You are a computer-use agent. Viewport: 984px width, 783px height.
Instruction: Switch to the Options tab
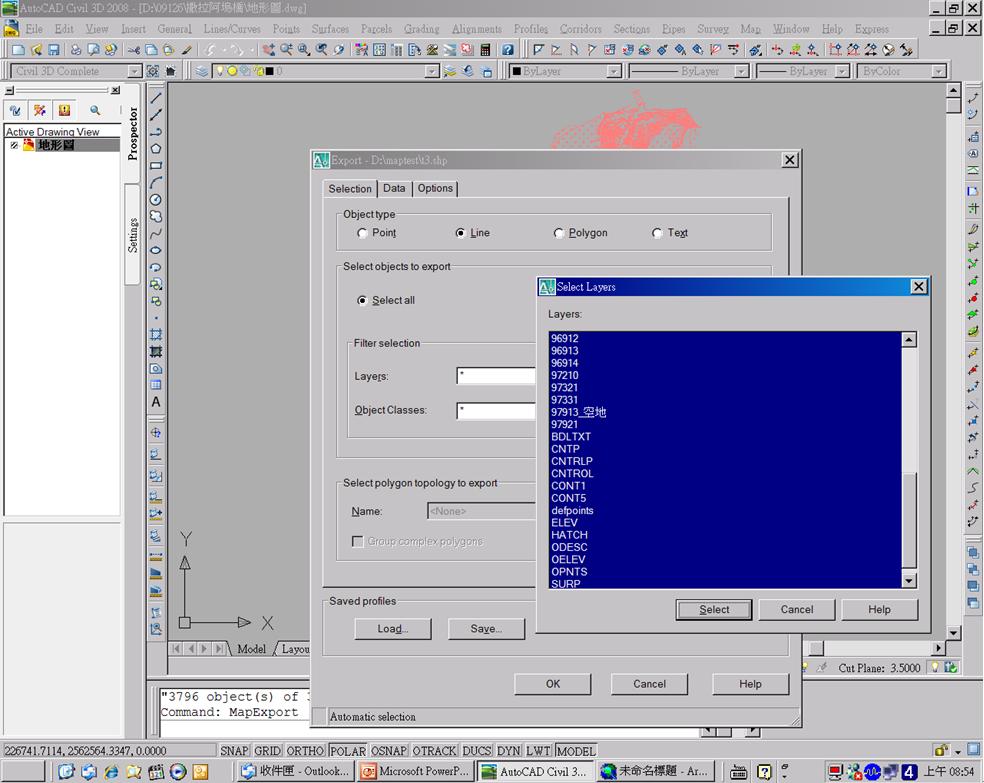435,188
